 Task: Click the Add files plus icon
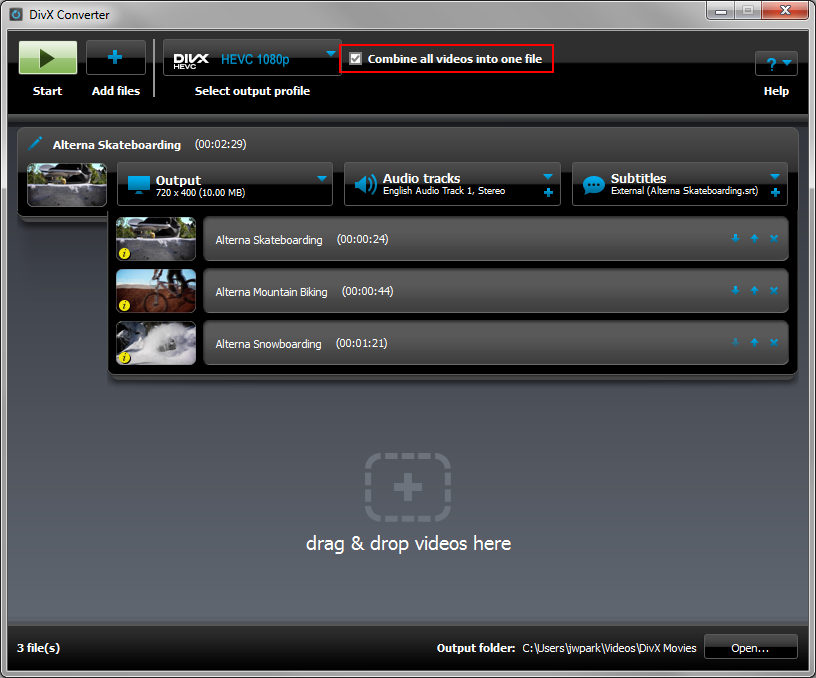point(115,57)
